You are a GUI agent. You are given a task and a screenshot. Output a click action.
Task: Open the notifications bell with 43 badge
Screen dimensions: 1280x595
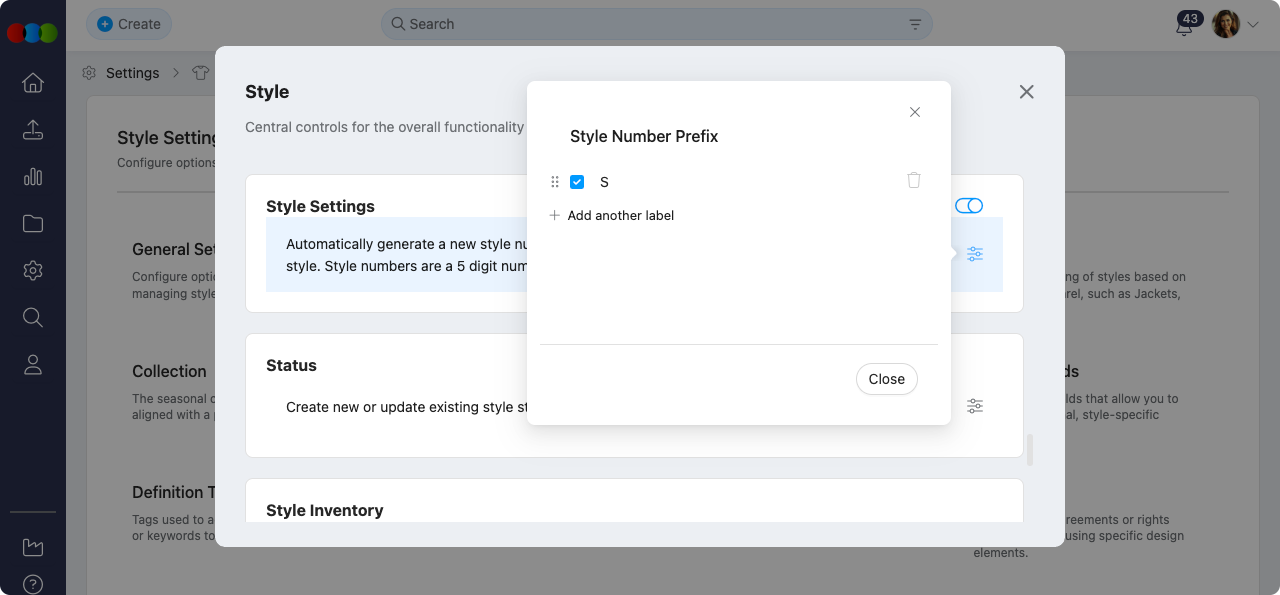(1184, 26)
